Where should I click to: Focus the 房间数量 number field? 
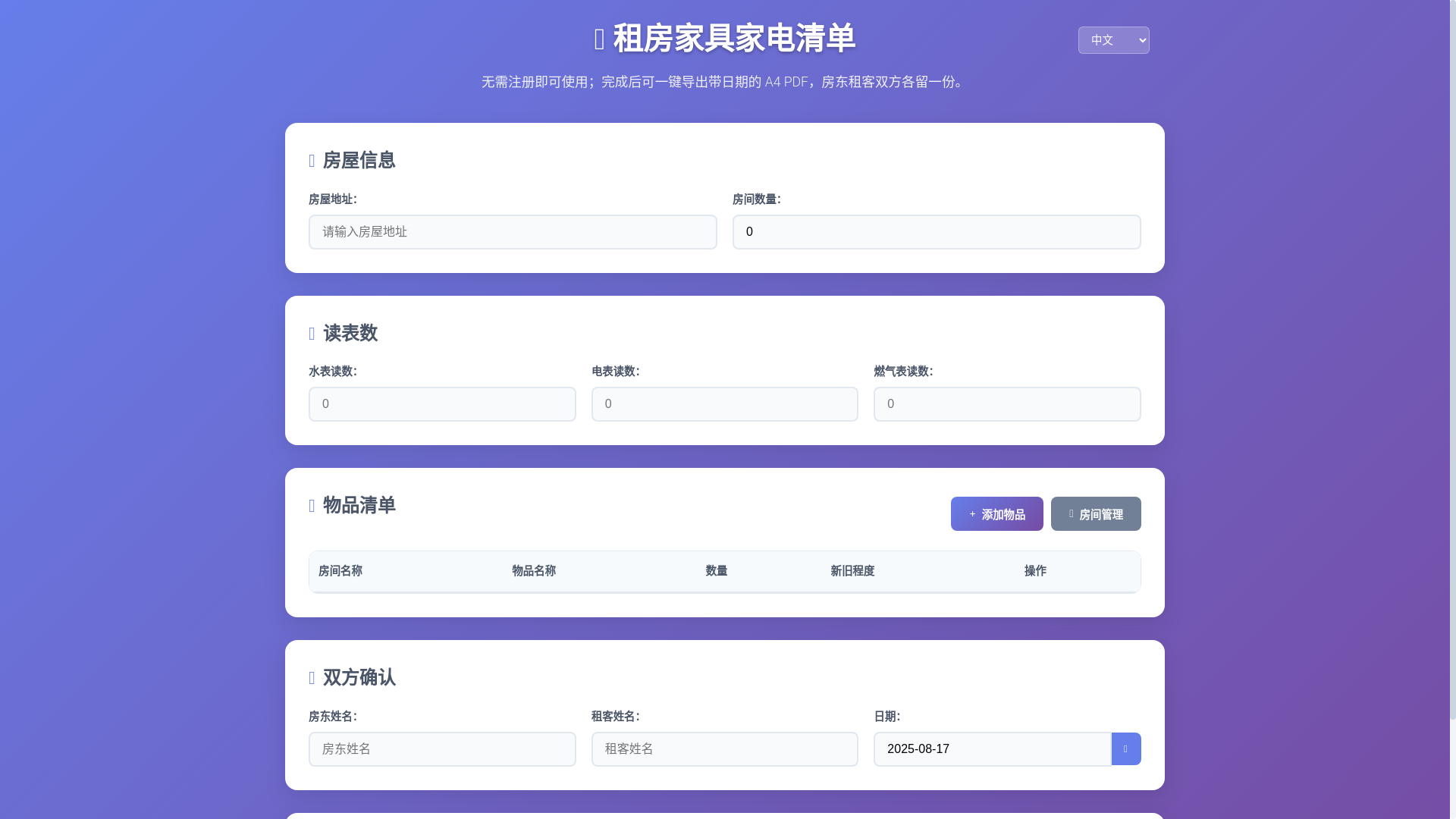click(x=937, y=232)
